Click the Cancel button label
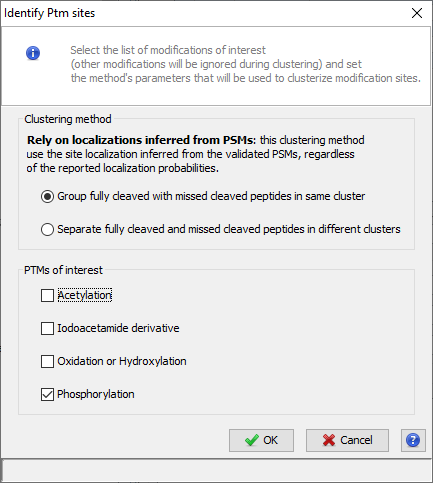This screenshot has width=433, height=483. [x=356, y=440]
